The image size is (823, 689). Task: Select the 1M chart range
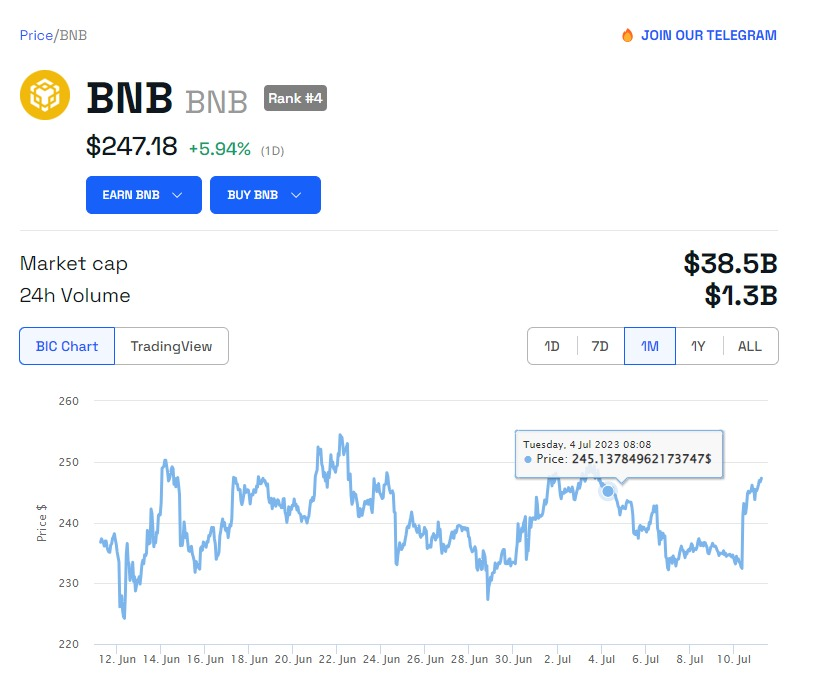pos(650,346)
